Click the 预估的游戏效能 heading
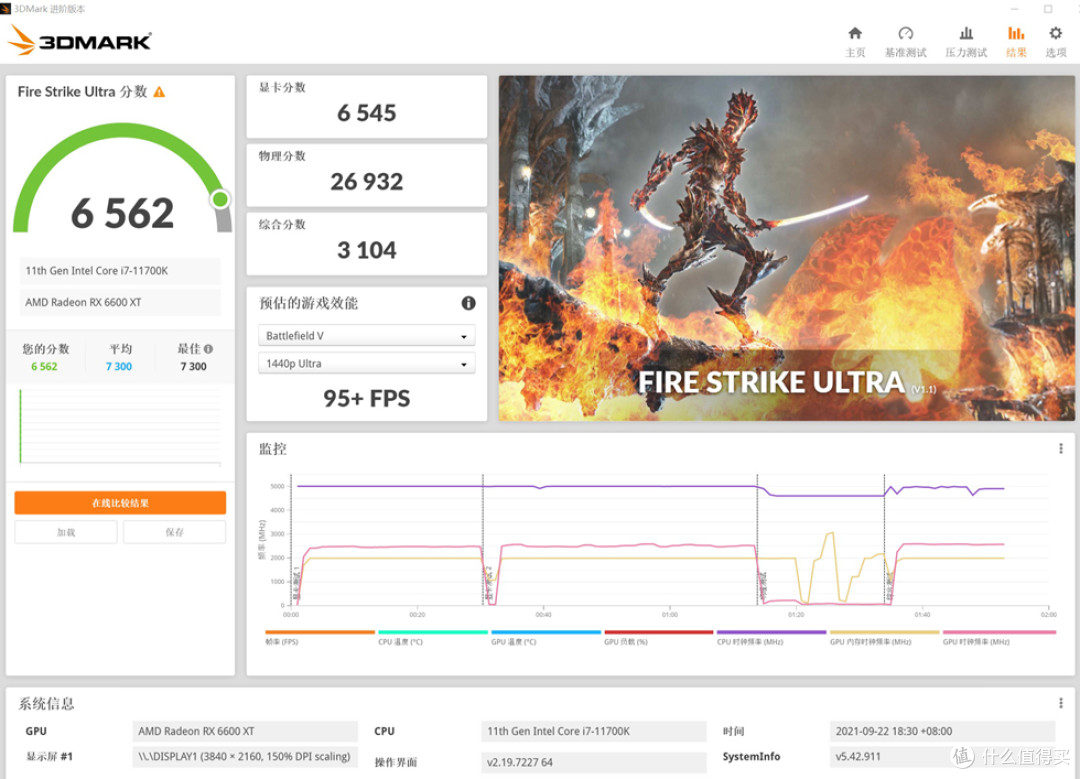1080x779 pixels. coord(308,303)
